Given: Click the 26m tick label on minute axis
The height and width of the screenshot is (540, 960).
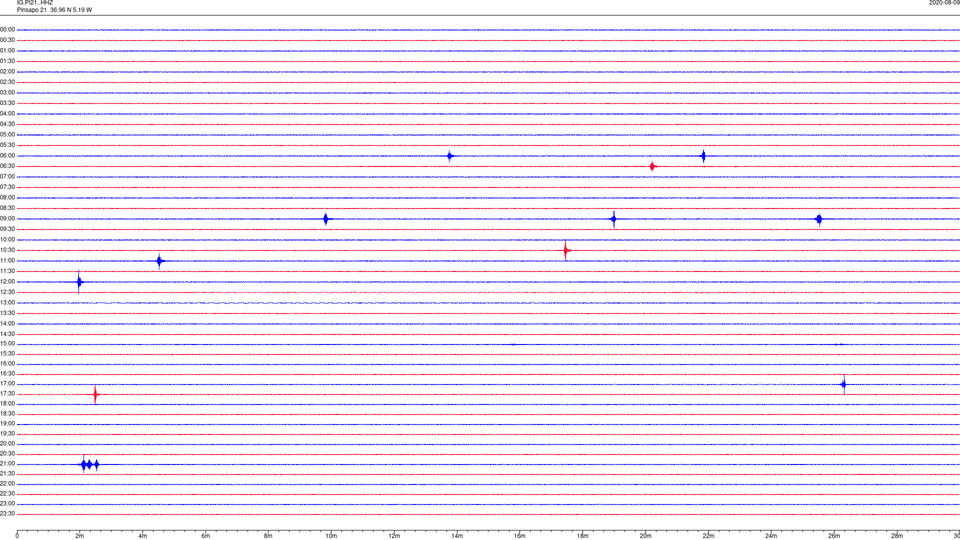Looking at the screenshot, I should click(x=834, y=536).
